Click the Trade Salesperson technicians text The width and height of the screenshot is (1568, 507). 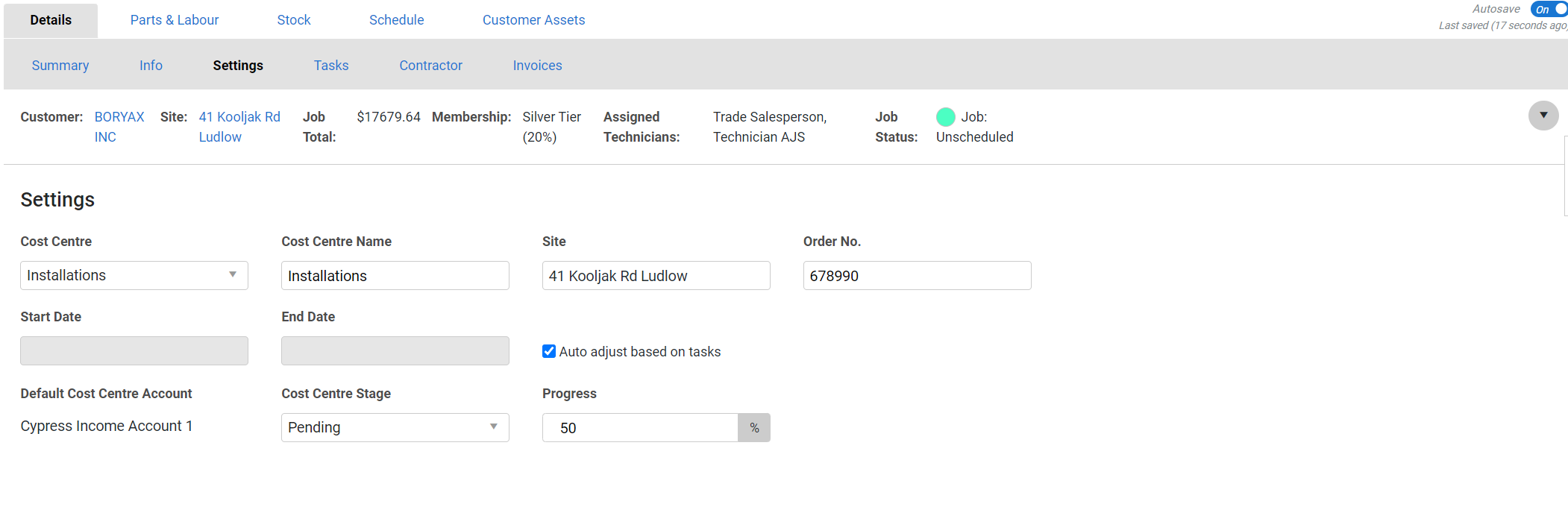click(x=770, y=127)
